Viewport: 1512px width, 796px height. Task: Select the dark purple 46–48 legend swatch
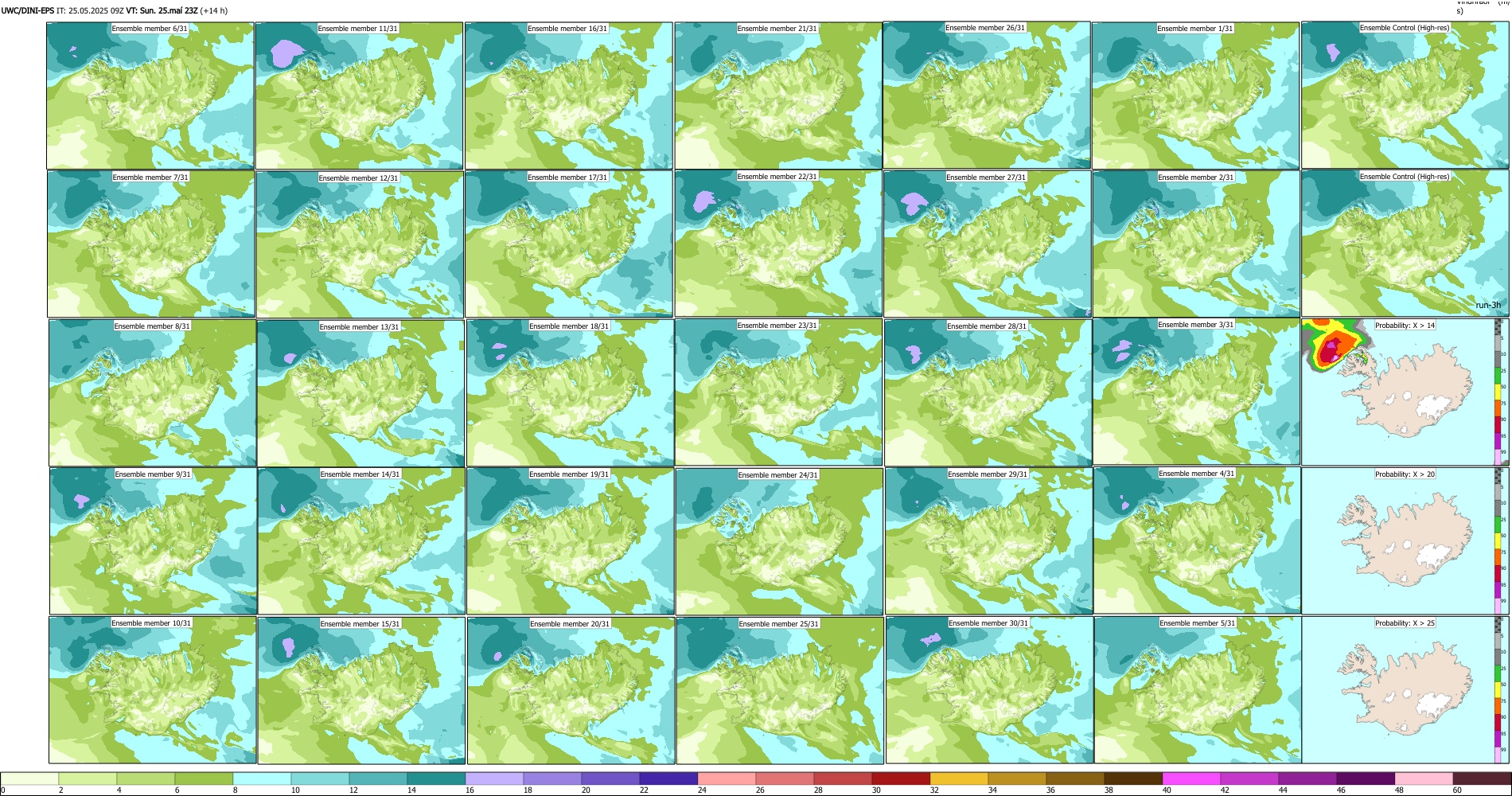click(1366, 778)
